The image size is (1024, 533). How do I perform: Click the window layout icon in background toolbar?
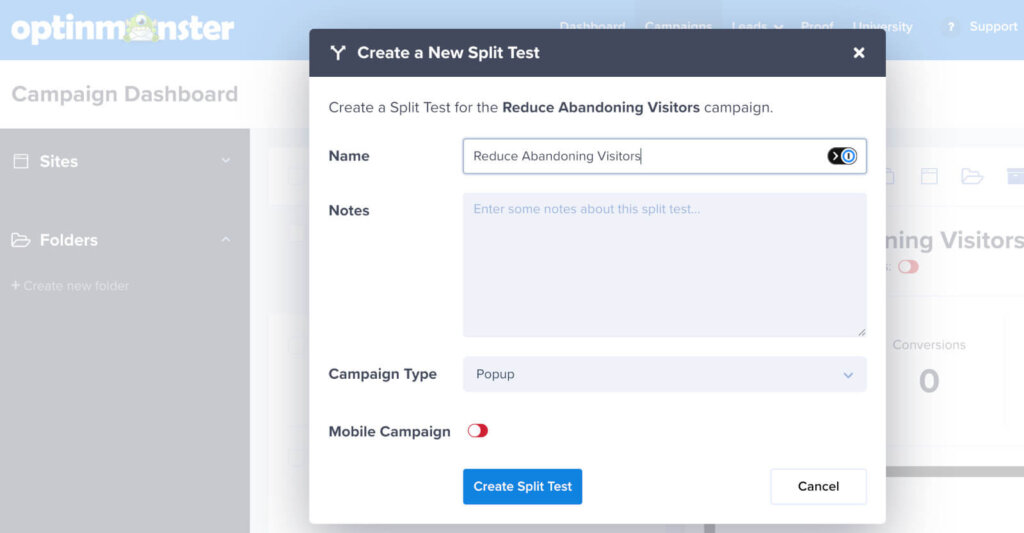[929, 176]
